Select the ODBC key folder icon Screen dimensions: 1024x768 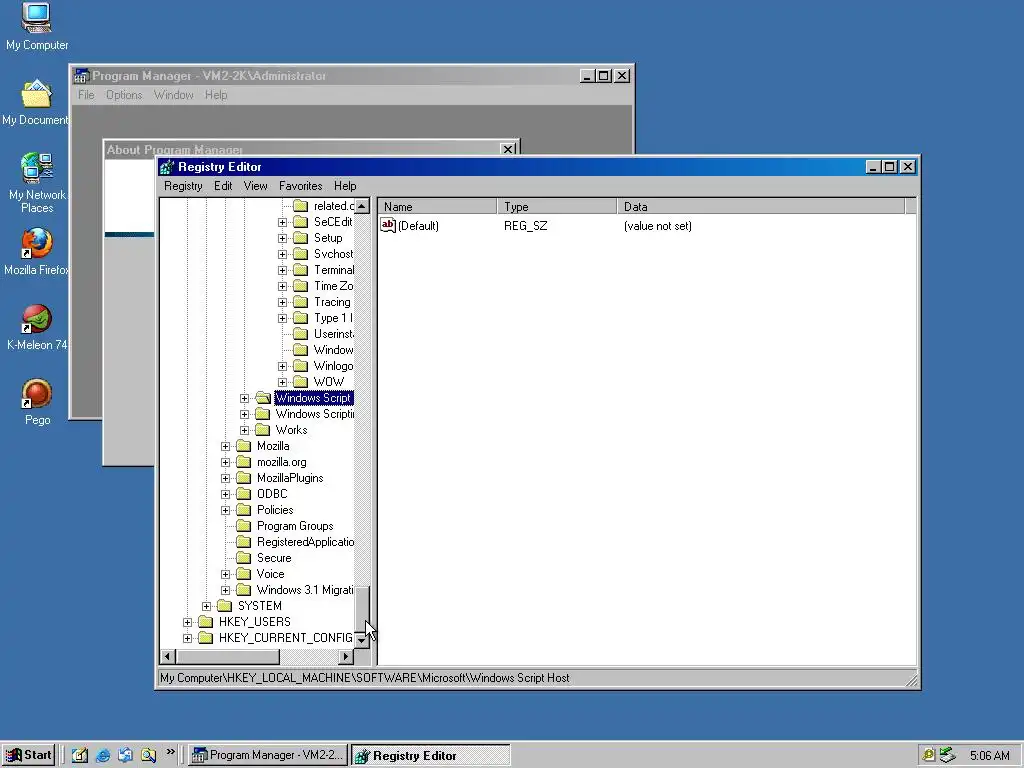click(x=244, y=494)
